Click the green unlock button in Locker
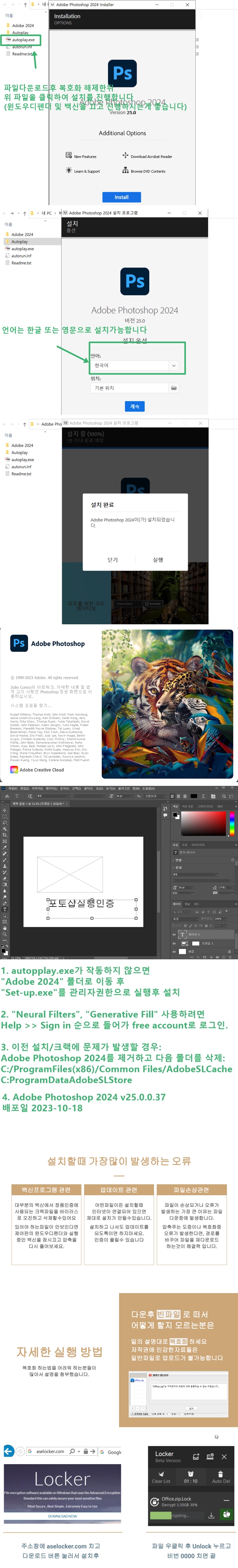This screenshot has width=238, height=1568. click(x=226, y=1514)
